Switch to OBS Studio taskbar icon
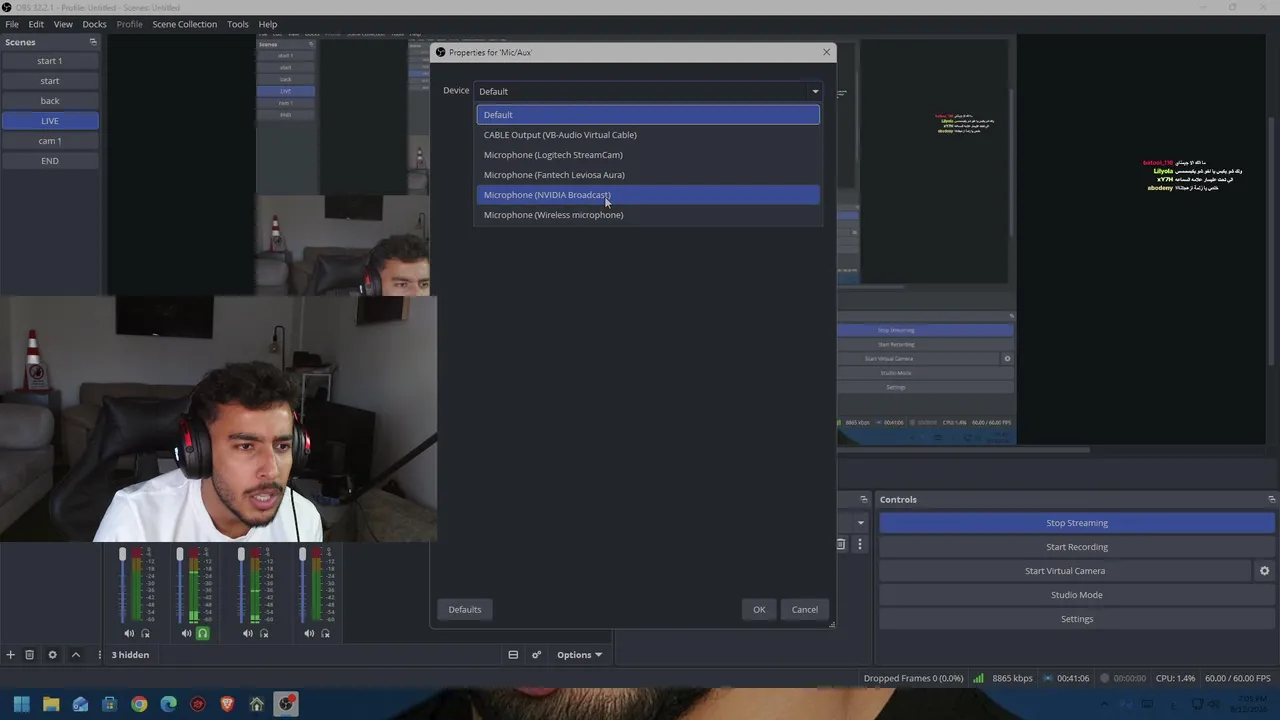The height and width of the screenshot is (720, 1280). [x=286, y=704]
